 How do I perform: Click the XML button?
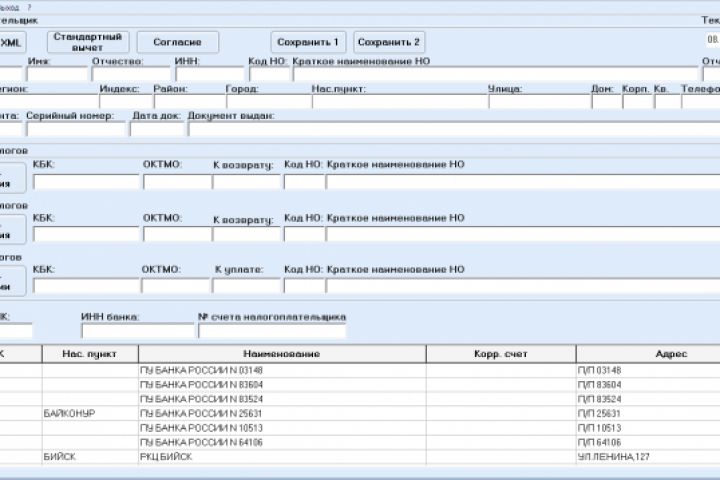(x=11, y=43)
